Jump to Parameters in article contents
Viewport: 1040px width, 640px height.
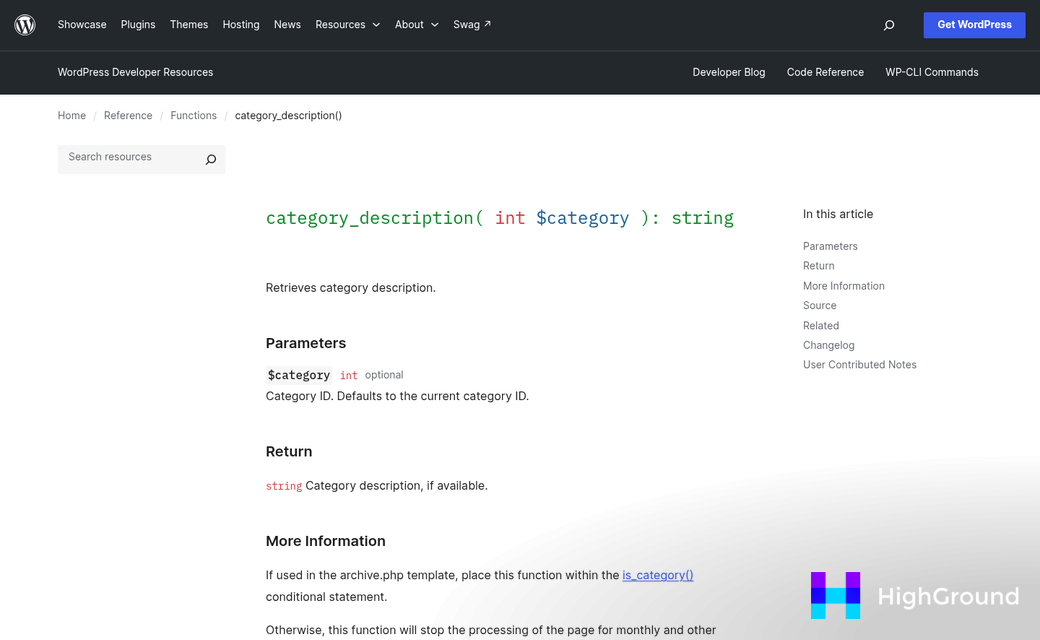click(830, 246)
